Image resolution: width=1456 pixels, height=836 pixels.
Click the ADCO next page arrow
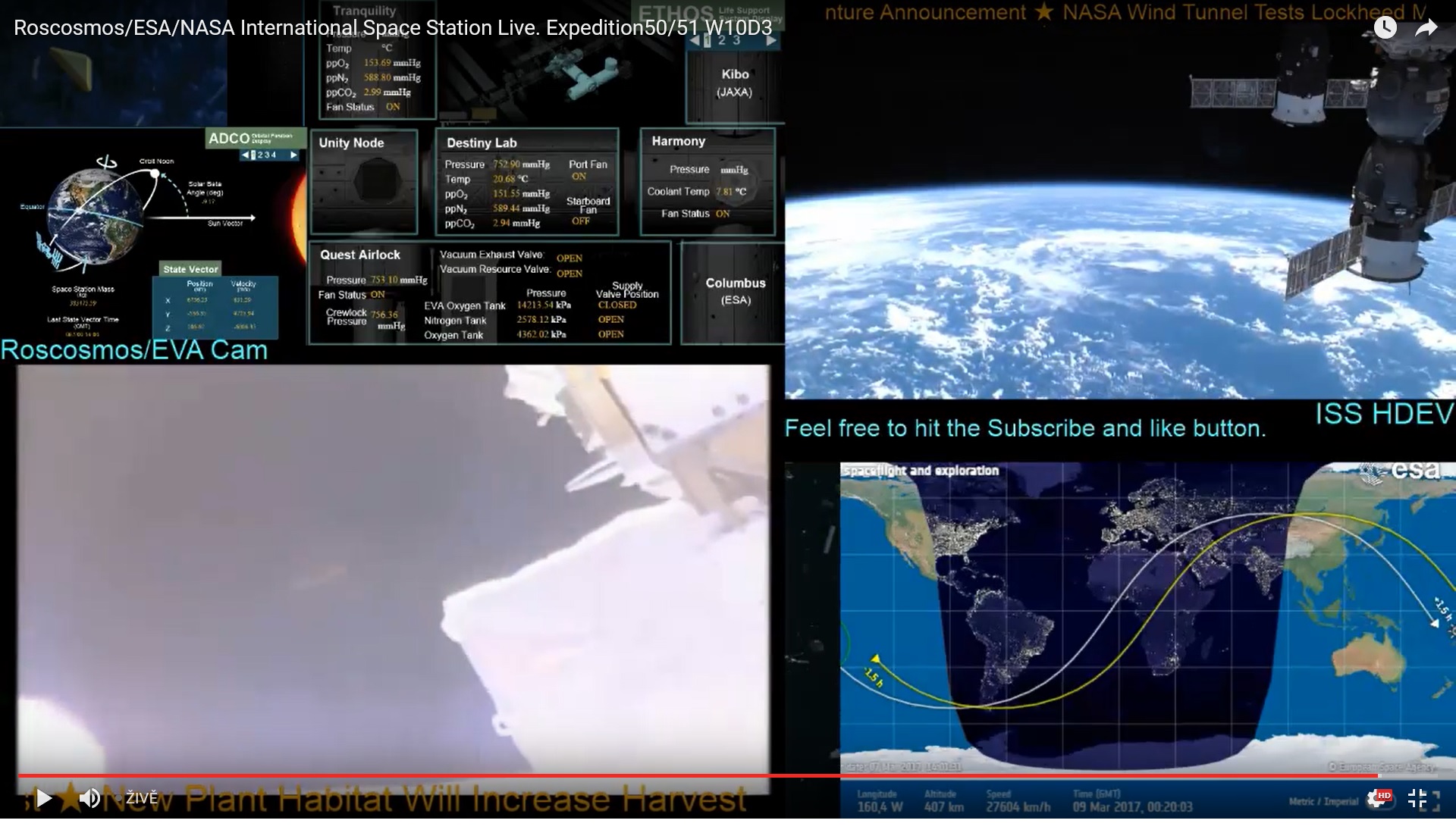[293, 155]
